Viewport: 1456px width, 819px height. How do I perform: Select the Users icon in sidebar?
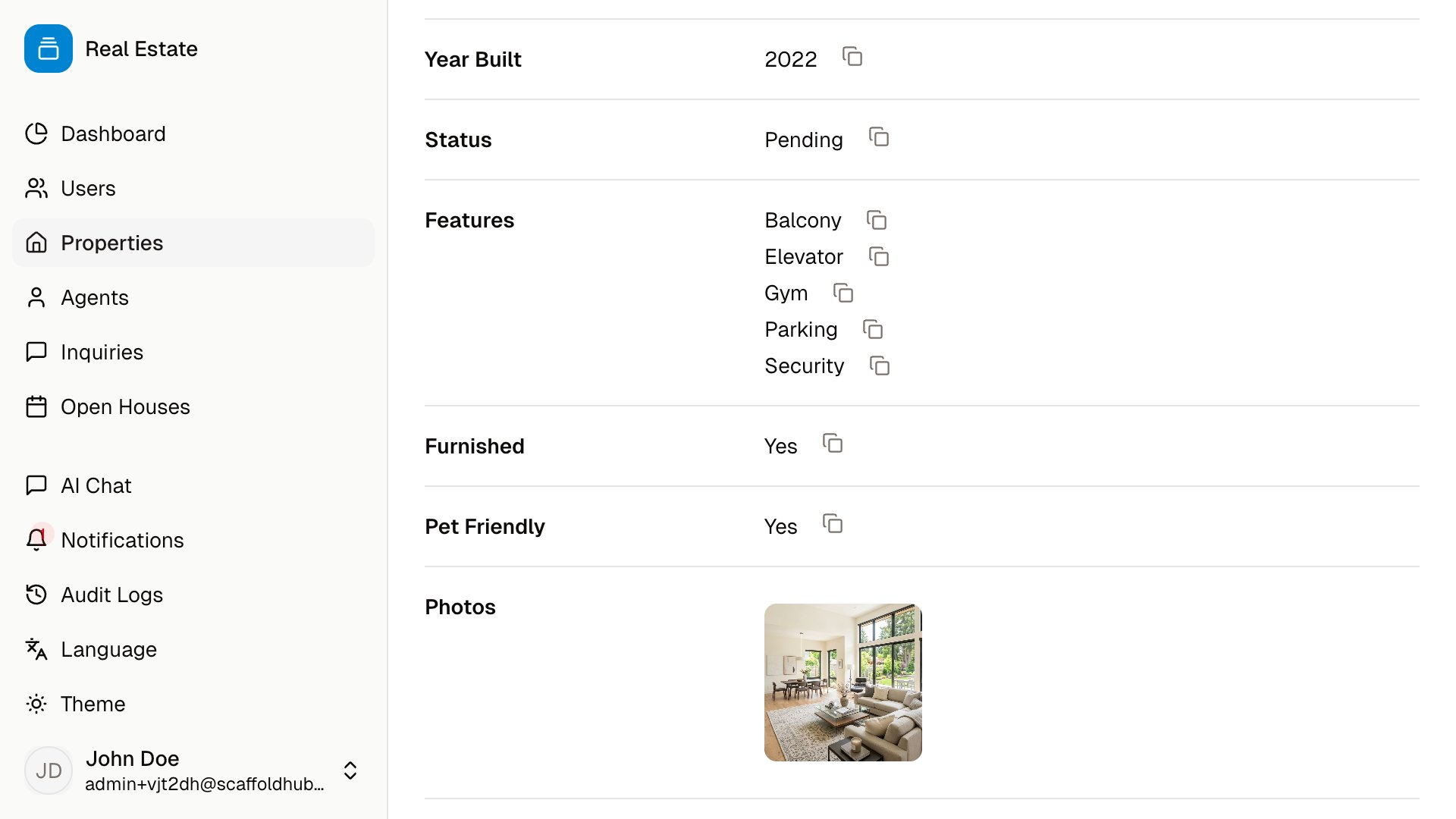point(36,188)
